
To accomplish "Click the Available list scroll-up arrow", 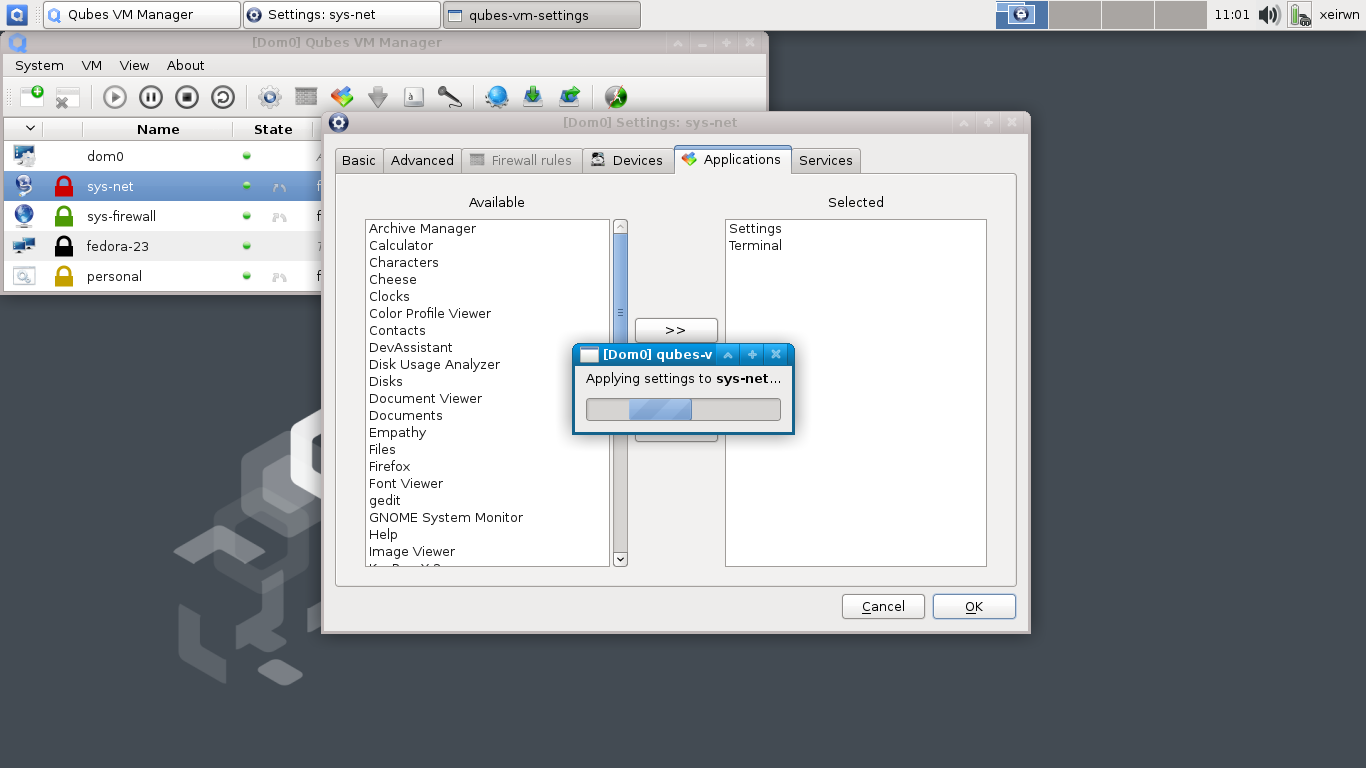I will tap(621, 227).
